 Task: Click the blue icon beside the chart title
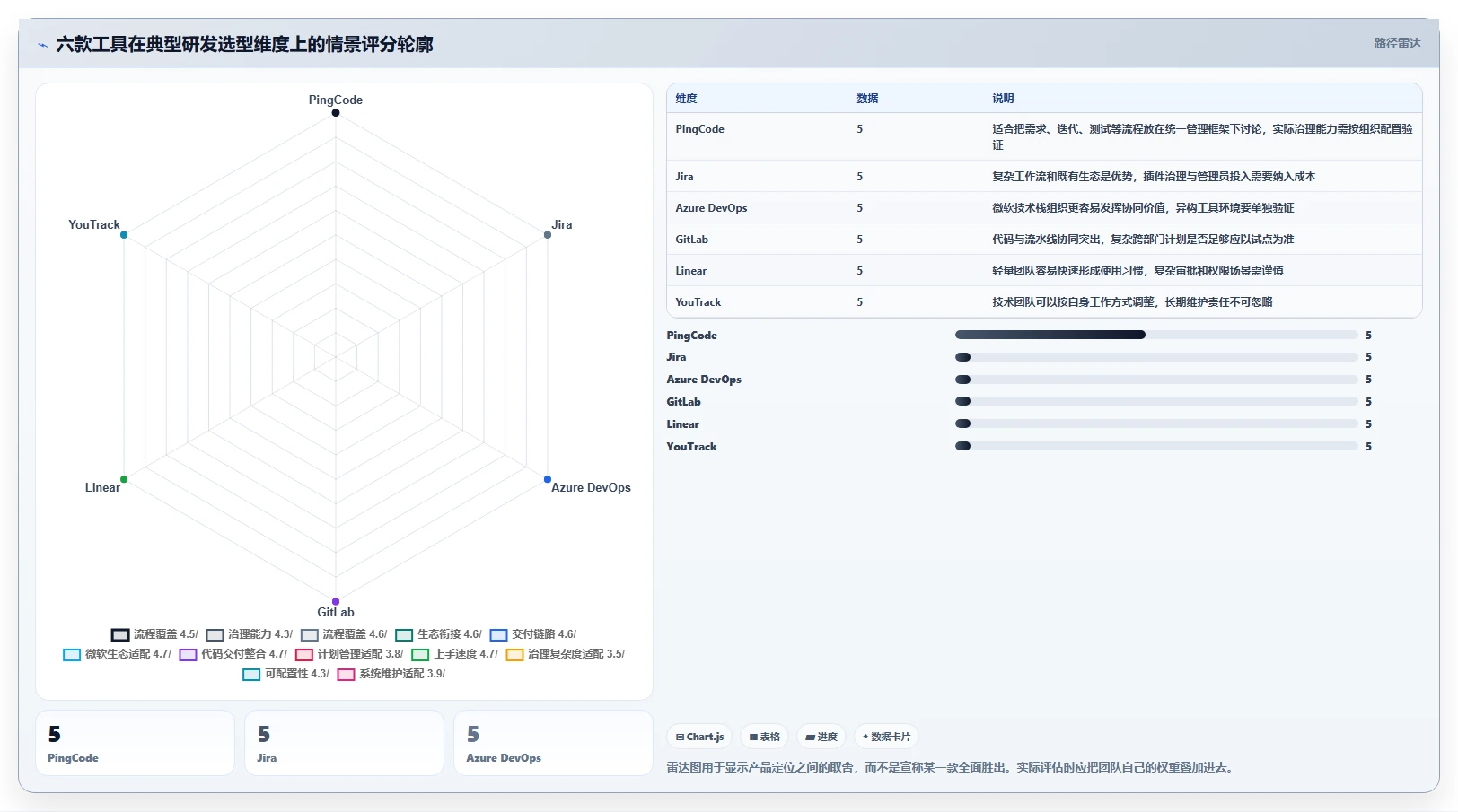click(42, 45)
